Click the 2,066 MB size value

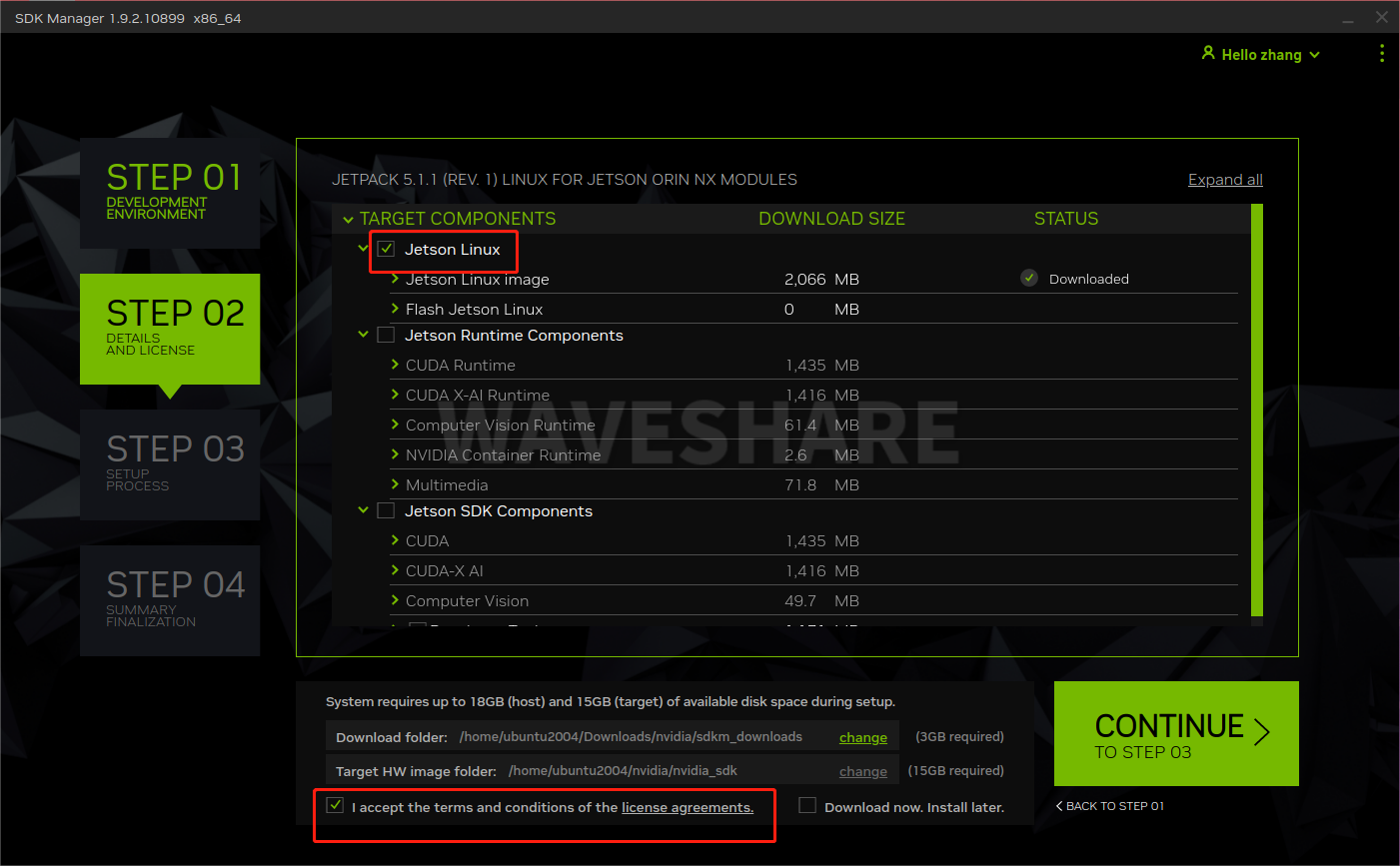click(821, 279)
